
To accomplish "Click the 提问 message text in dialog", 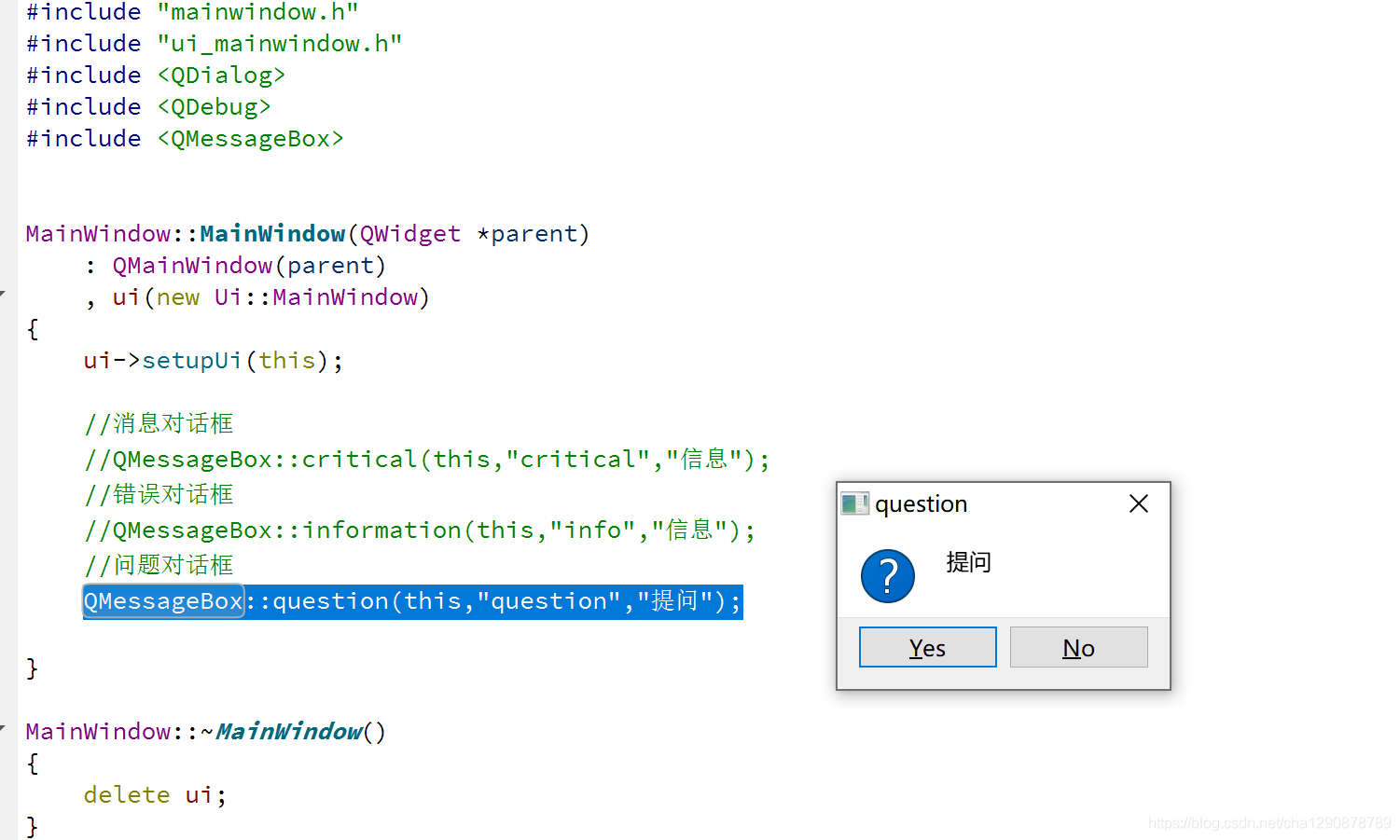I will pyautogui.click(x=968, y=562).
